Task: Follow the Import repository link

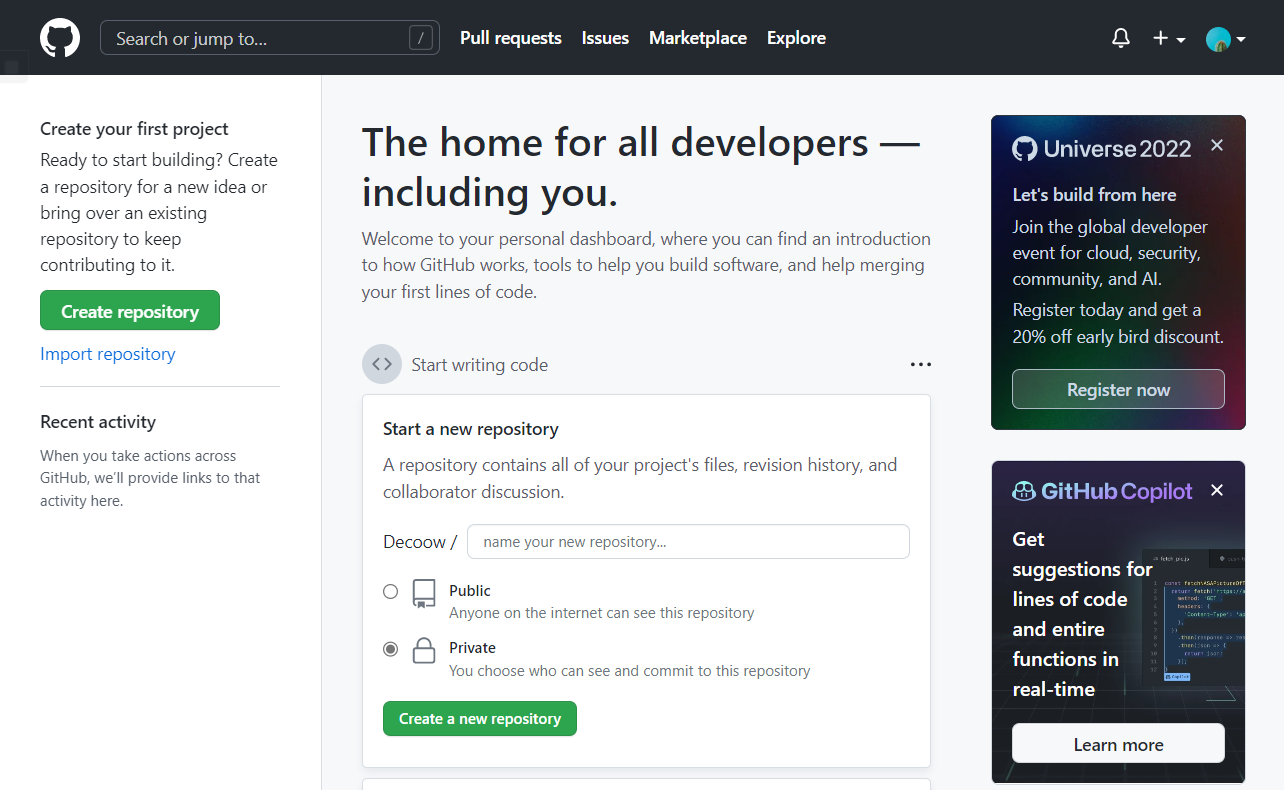Action: point(108,354)
